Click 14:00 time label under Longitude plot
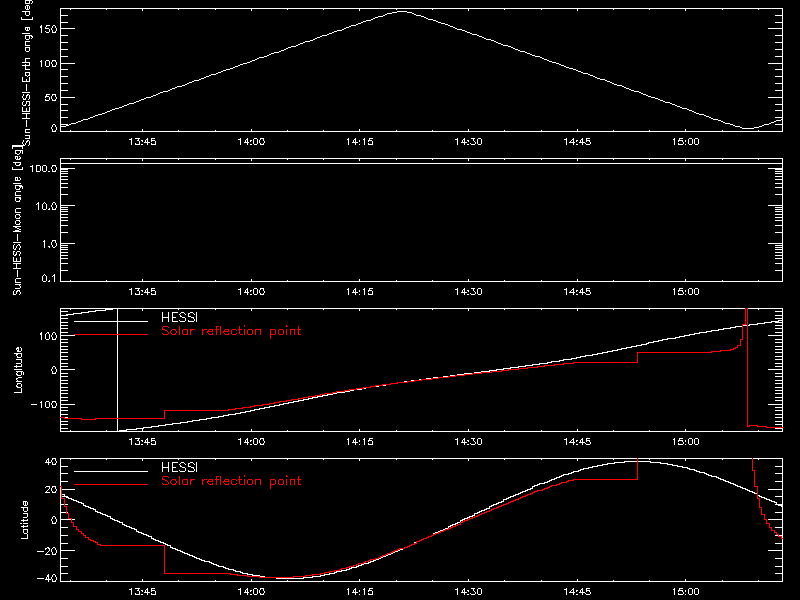The image size is (800, 600). pos(251,442)
